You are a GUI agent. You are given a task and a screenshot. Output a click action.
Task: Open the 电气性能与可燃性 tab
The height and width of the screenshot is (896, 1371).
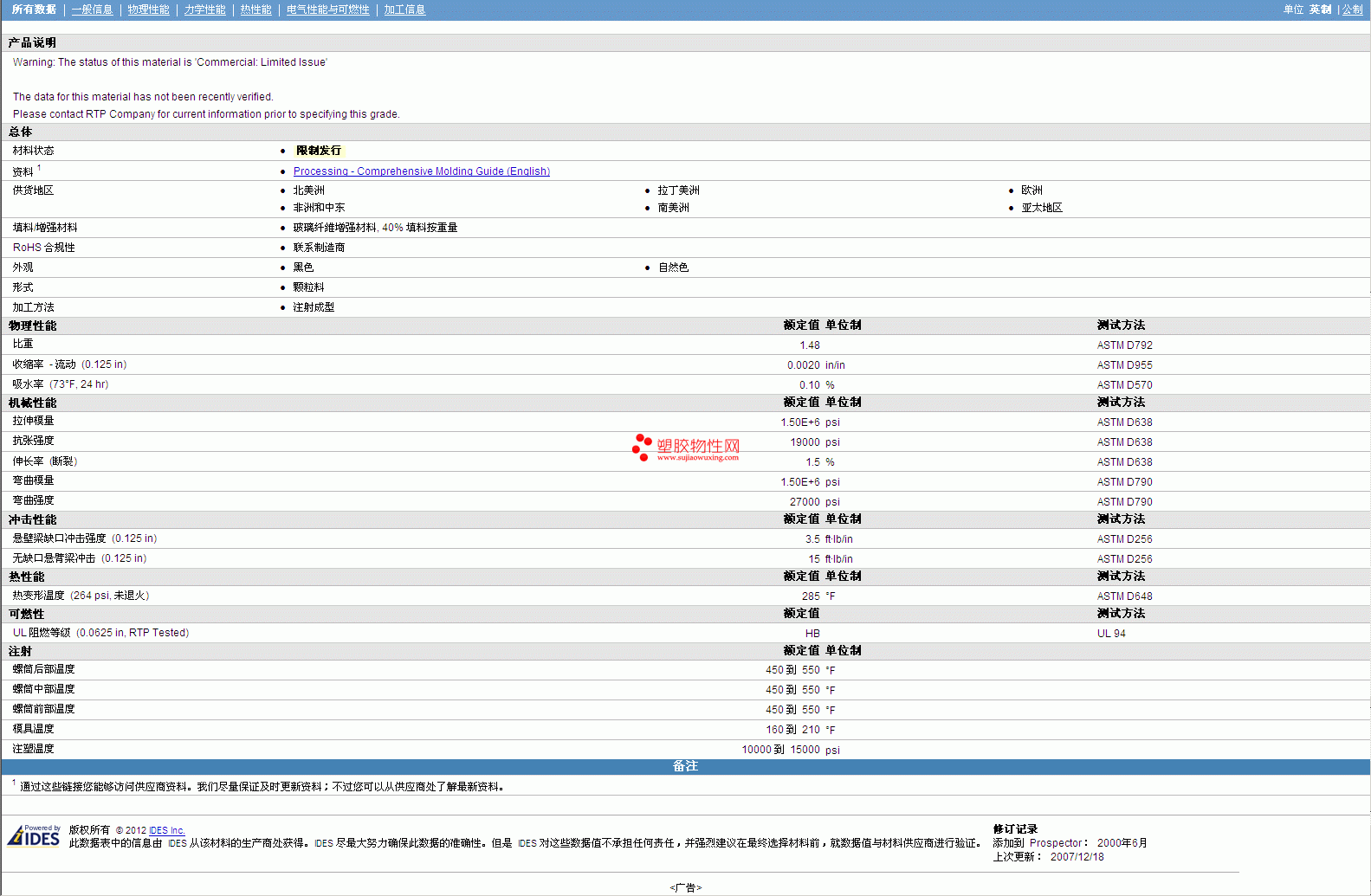327,10
